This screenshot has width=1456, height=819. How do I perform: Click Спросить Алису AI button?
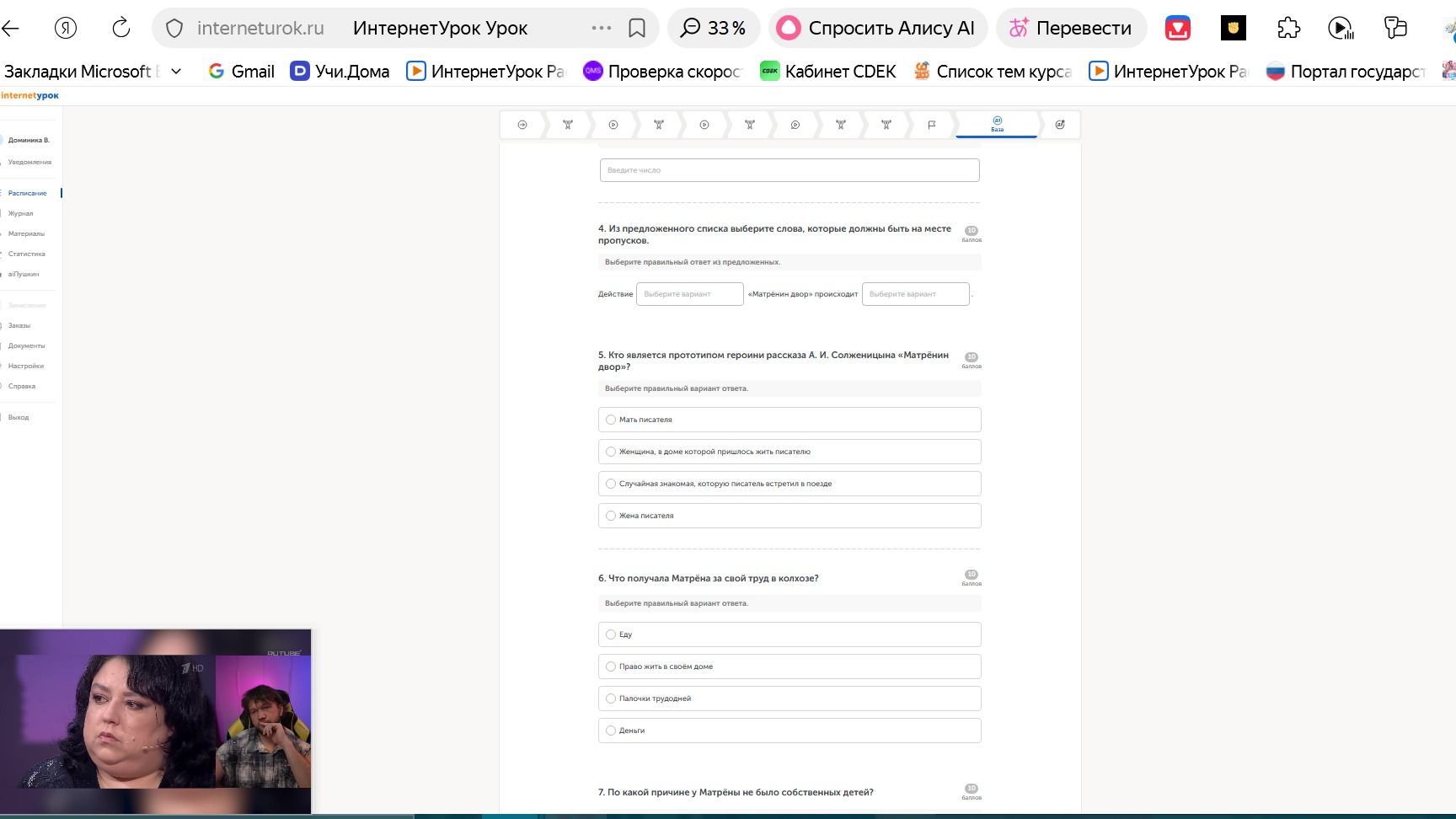coord(877,28)
